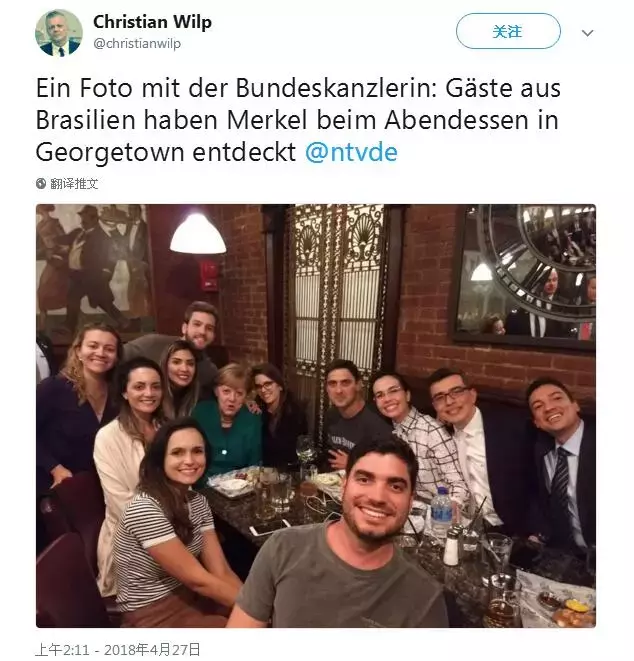Open the tweet timestamp 上午2:11 - 2018年4月27日

click(x=118, y=649)
